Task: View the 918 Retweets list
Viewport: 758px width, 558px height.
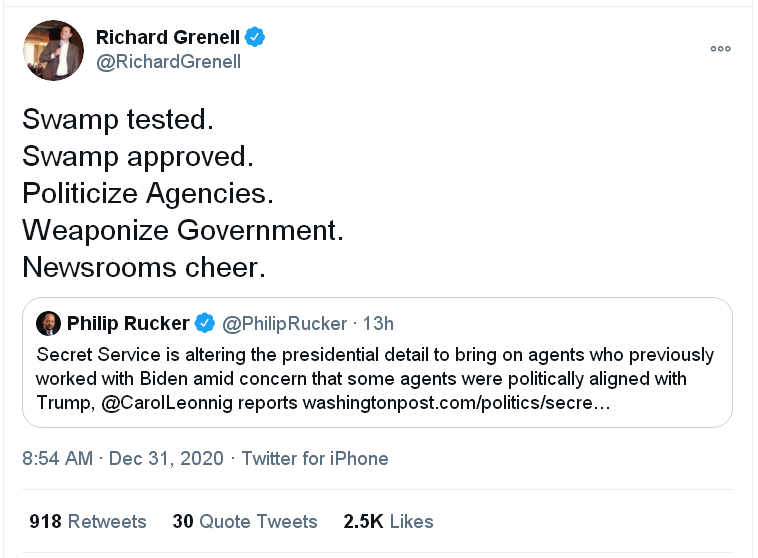Action: (x=88, y=521)
